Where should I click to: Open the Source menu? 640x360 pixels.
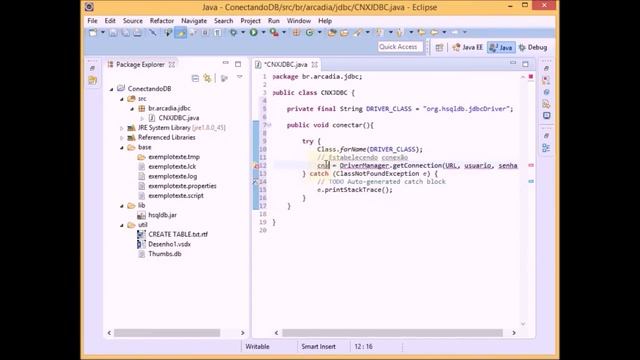(x=133, y=21)
